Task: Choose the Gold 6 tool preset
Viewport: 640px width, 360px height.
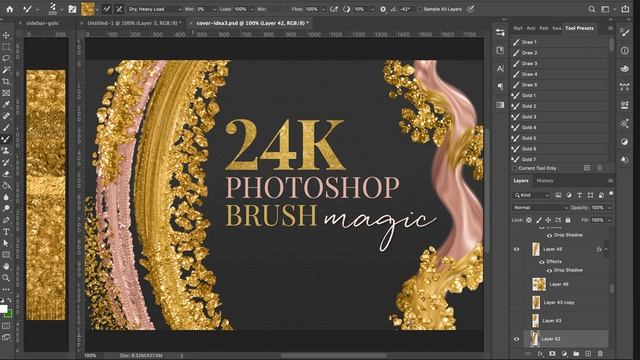Action: click(560, 149)
